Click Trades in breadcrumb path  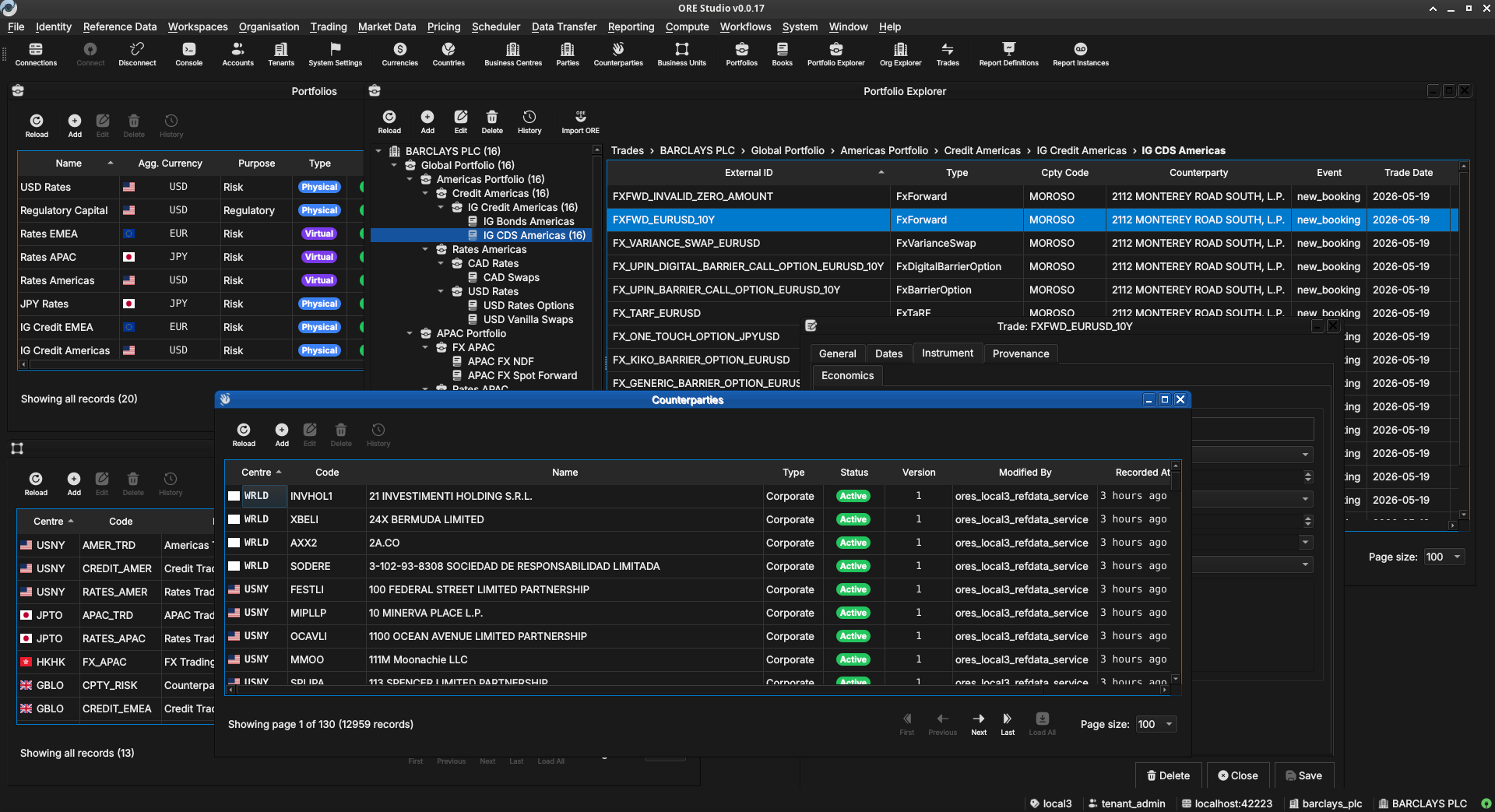(x=627, y=150)
